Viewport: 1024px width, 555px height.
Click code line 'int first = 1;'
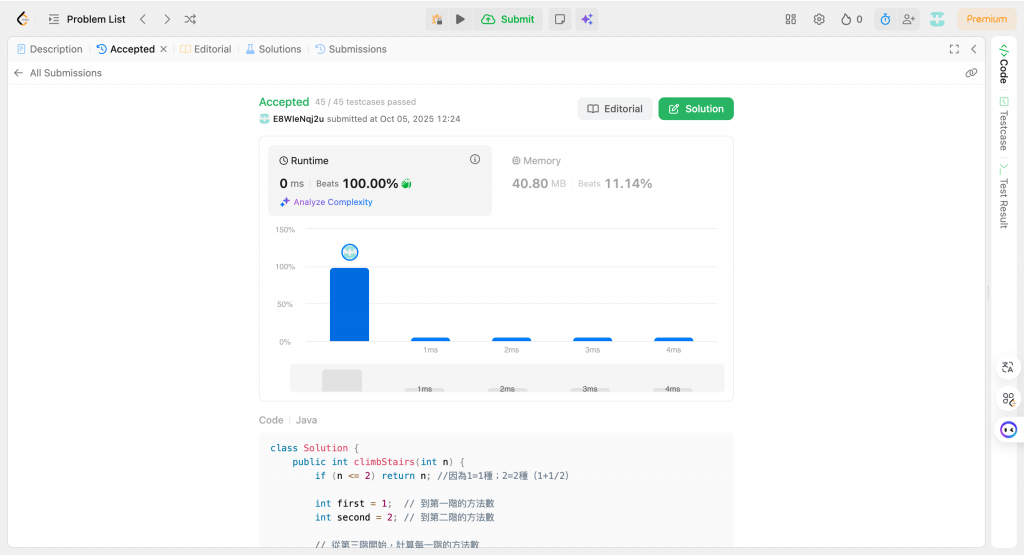pyautogui.click(x=353, y=503)
